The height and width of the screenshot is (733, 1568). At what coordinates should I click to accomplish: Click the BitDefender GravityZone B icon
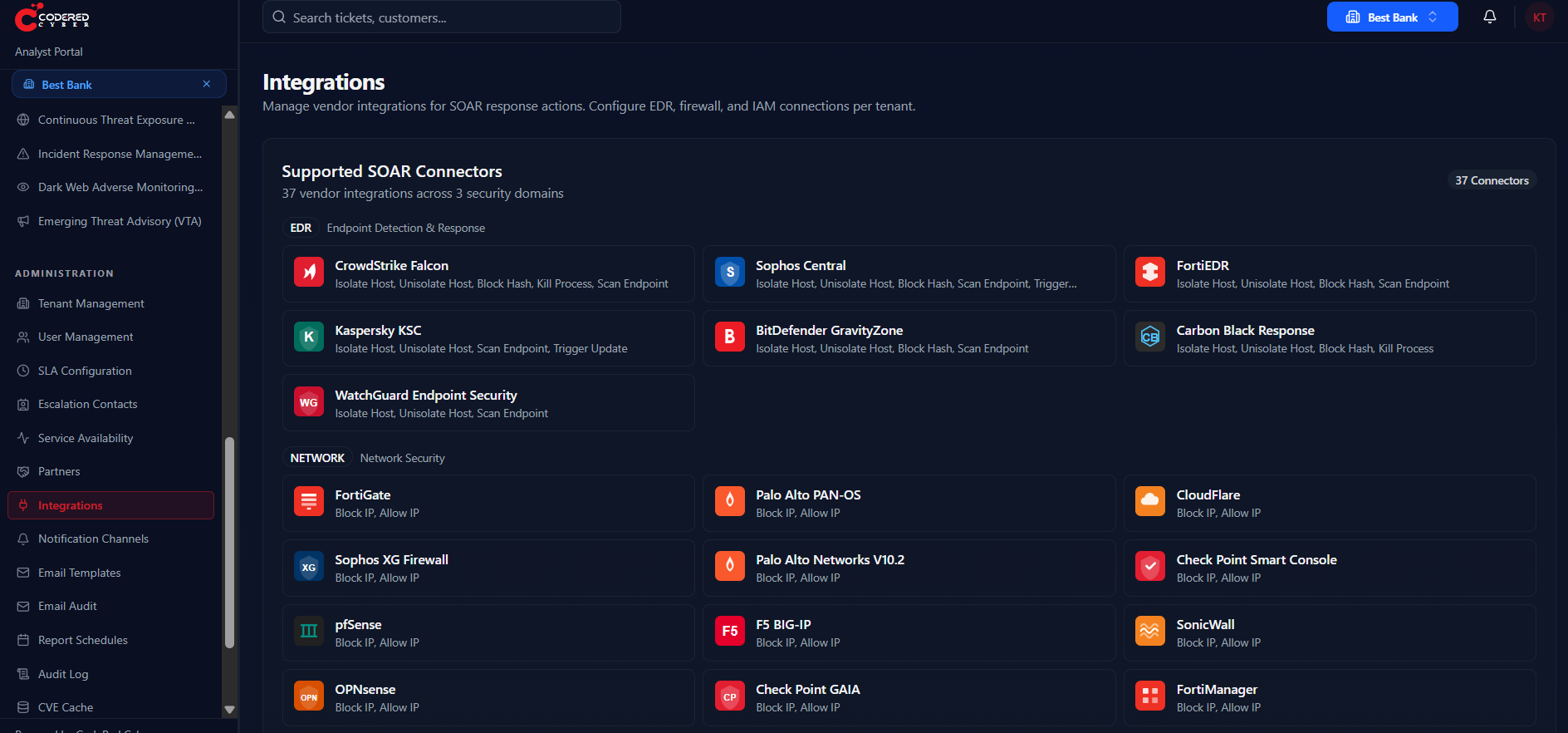click(x=730, y=337)
